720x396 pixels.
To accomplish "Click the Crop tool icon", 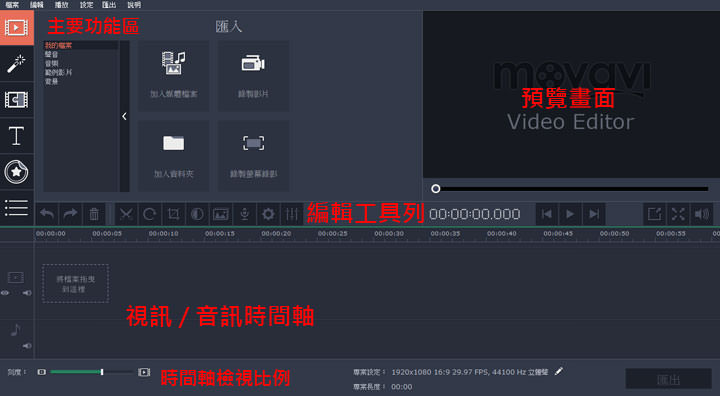I will [174, 214].
